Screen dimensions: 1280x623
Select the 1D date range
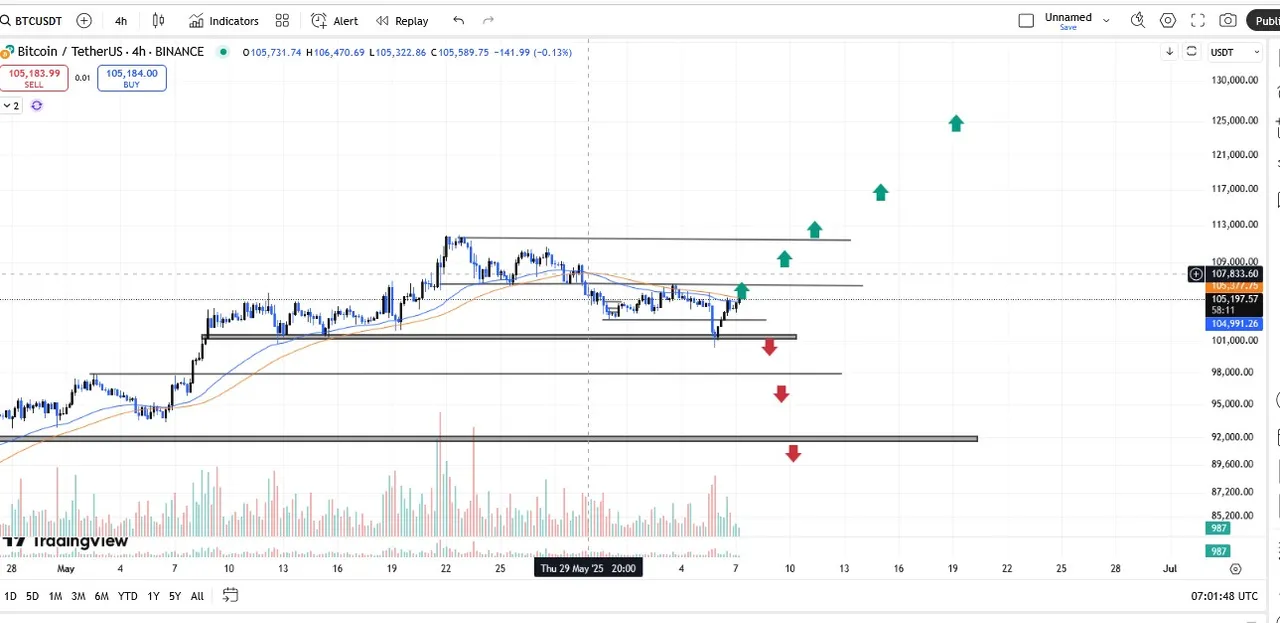point(11,596)
